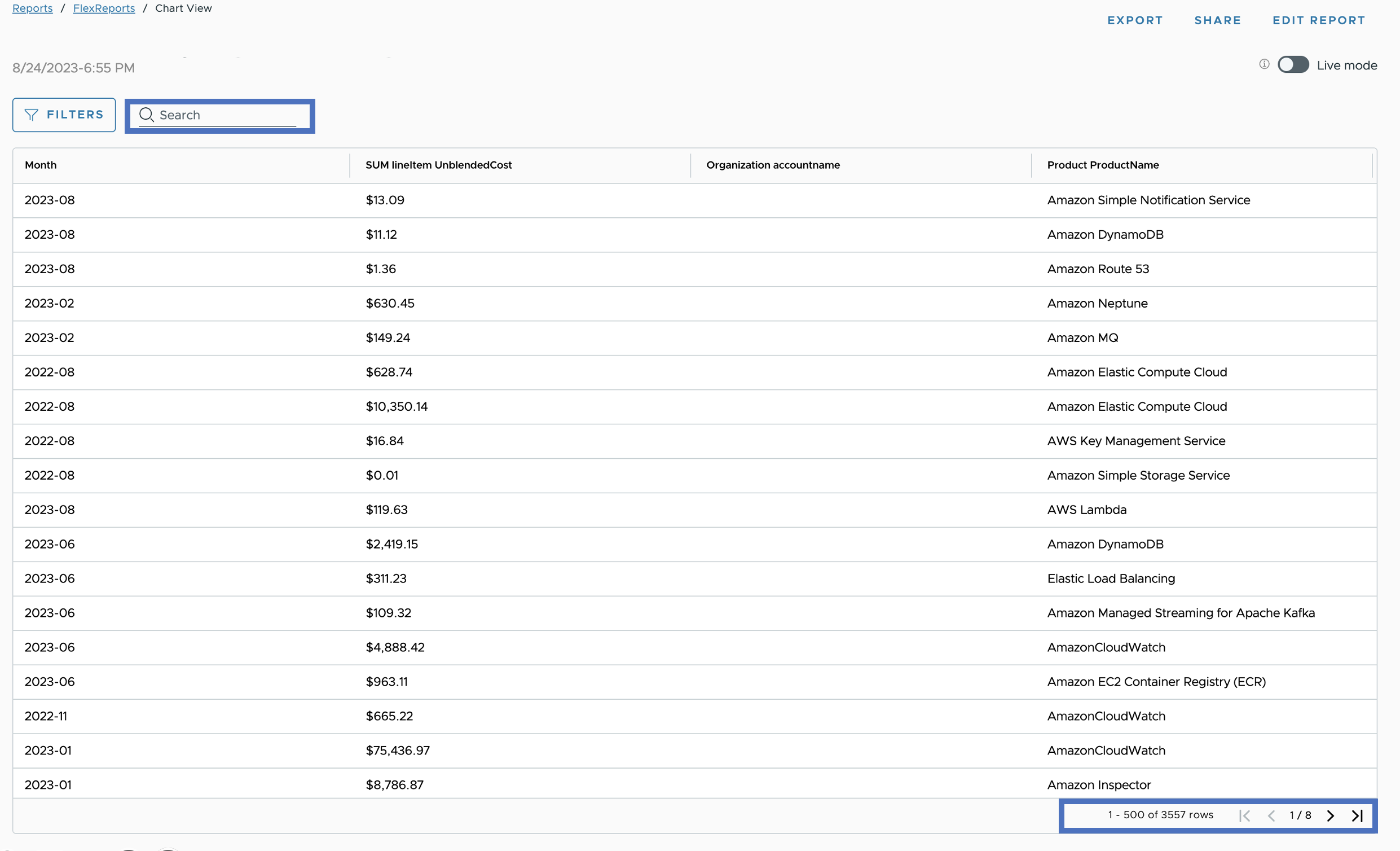Screen dimensions: 1400x851
Task: Sort by Product ProductName column header
Action: (x=1102, y=165)
